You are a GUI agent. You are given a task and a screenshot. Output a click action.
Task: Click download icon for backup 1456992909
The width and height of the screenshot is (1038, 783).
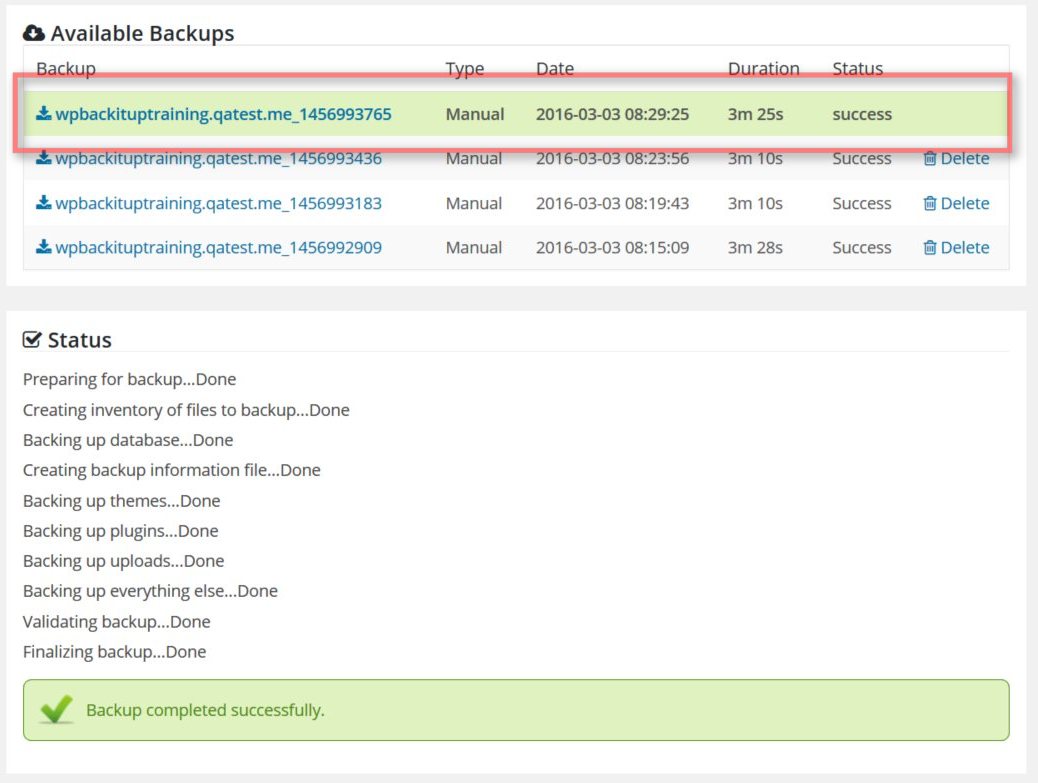[x=44, y=247]
